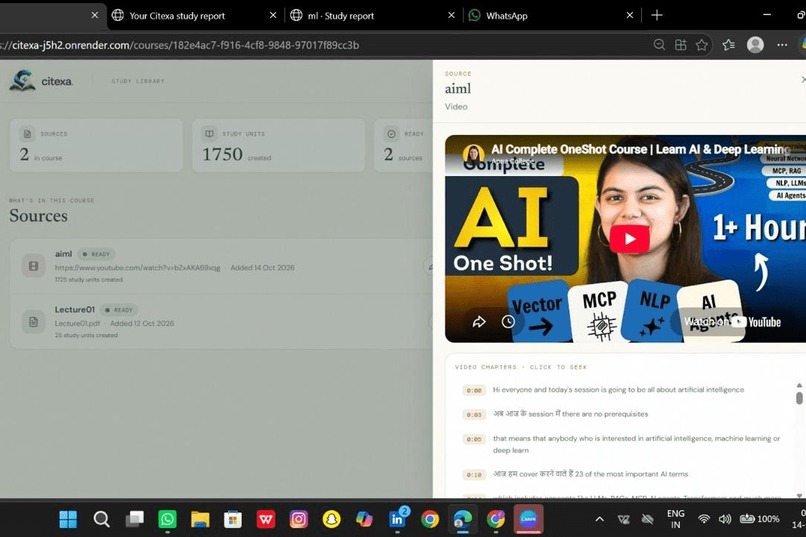Switch to the WhatsApp browser tab

[x=506, y=16]
